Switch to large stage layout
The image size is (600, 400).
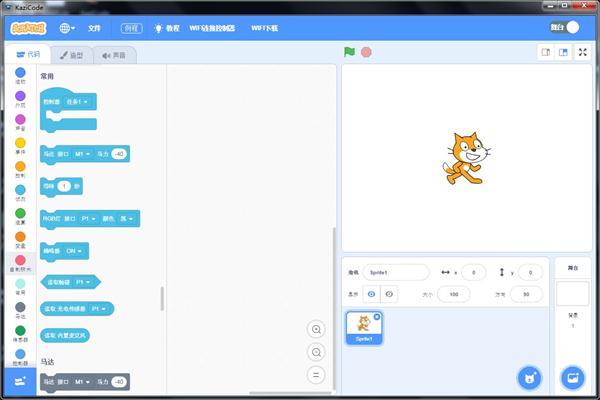point(563,52)
